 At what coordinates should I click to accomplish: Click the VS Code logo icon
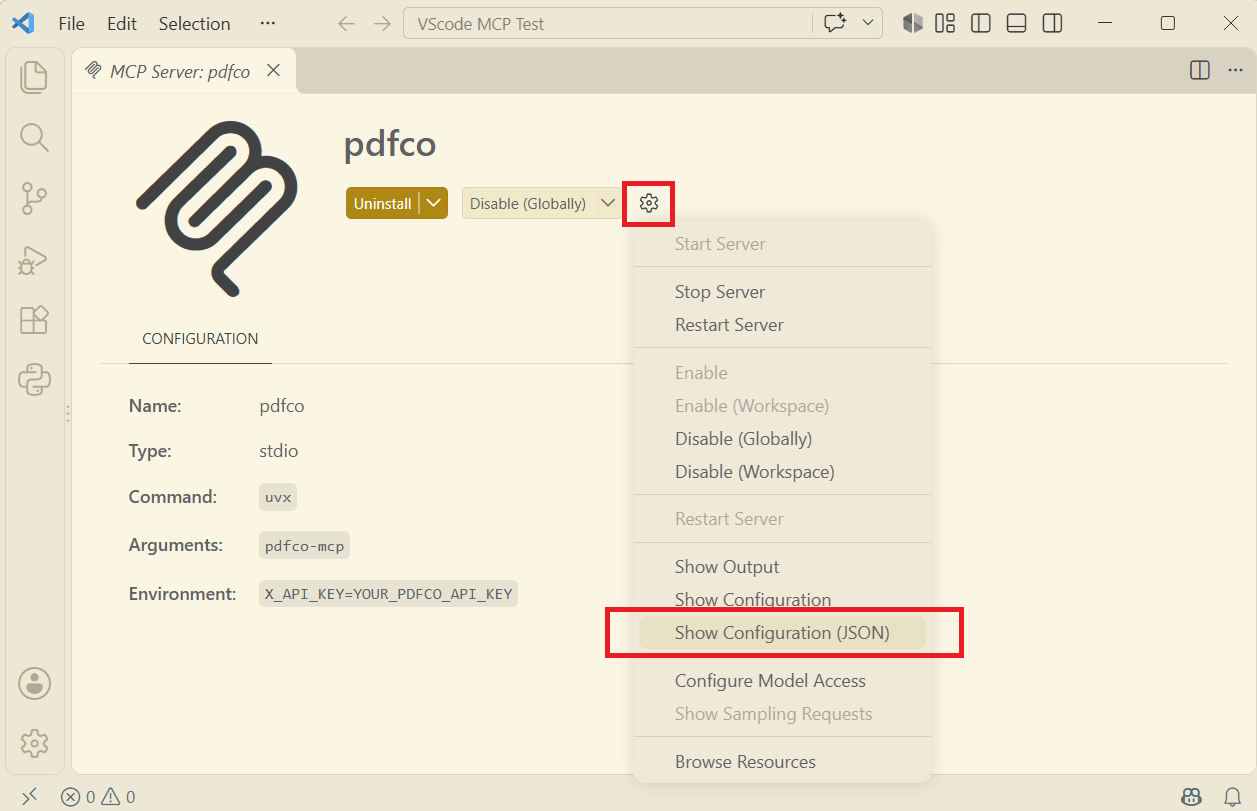click(23, 23)
